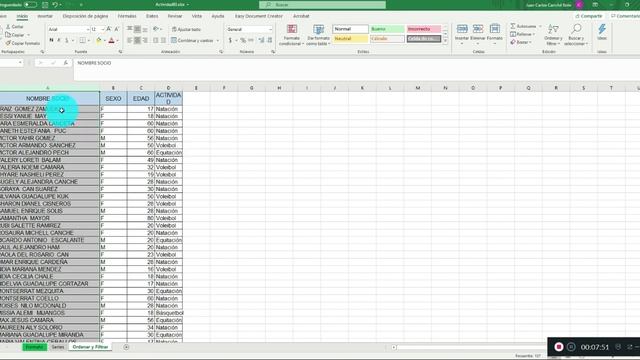Open the Vista ribbon tab
The height and width of the screenshot is (360, 640).
coord(197,16)
